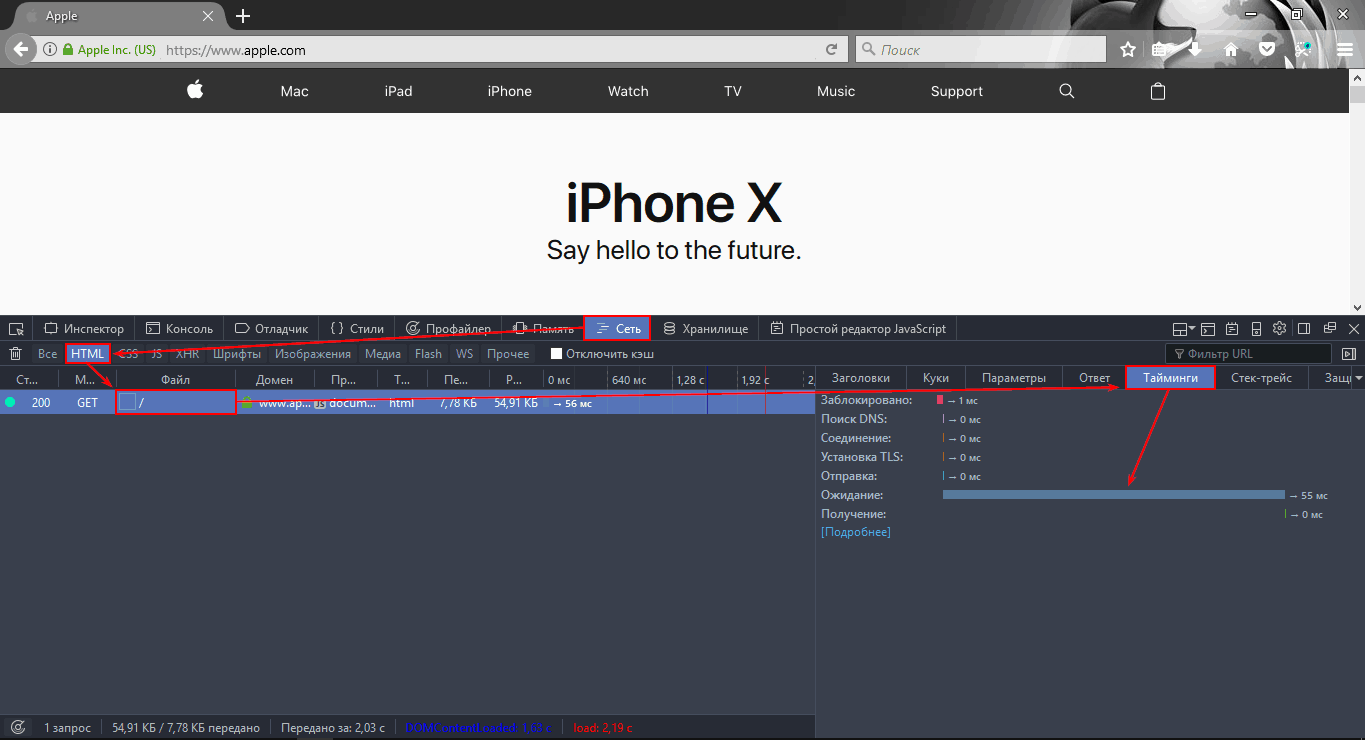Viewport: 1365px width, 740px height.
Task: Open Простой редактор JavaScript tab
Action: 858,328
